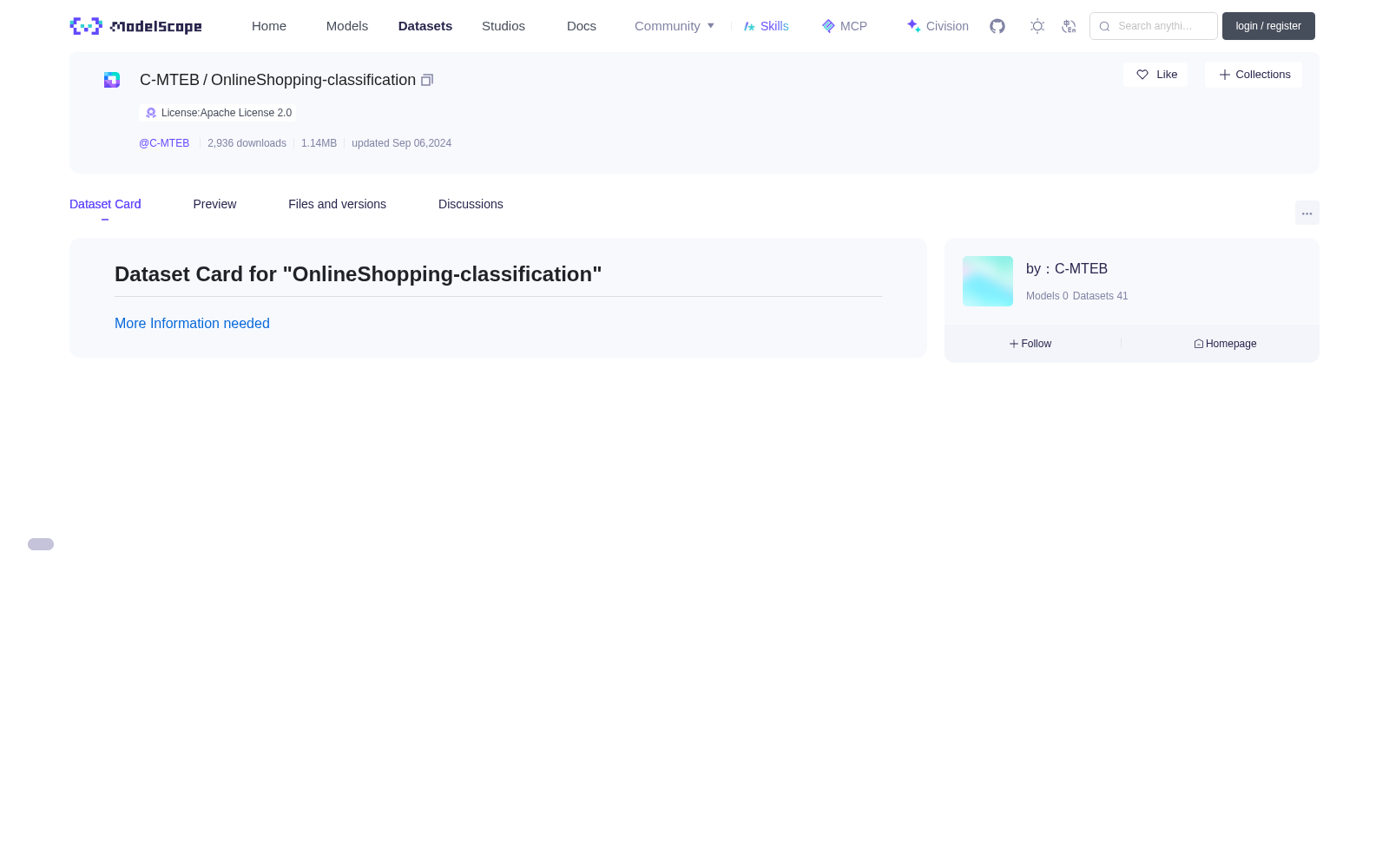Focus the Search anything input field

click(x=1154, y=26)
